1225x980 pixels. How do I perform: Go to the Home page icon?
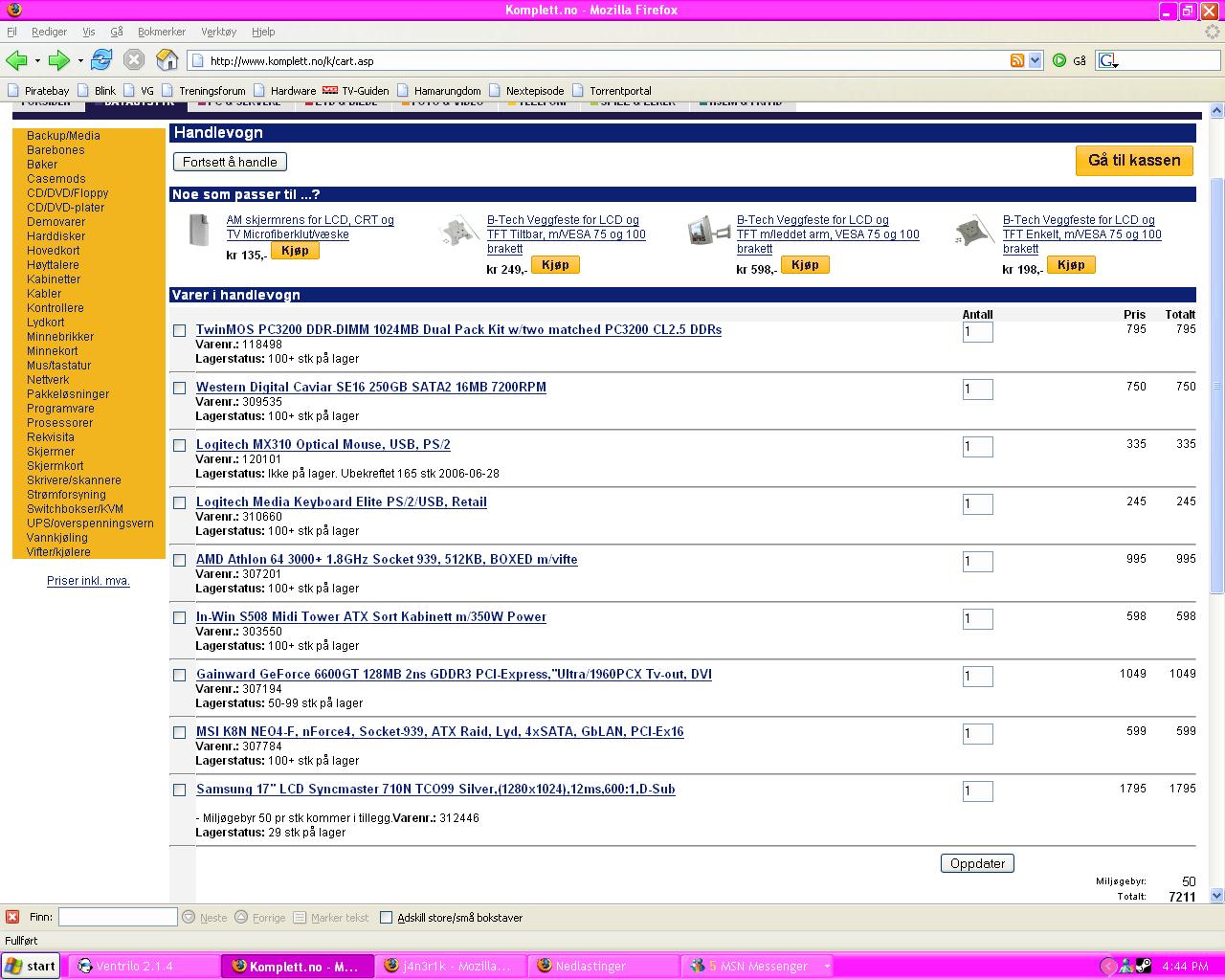(x=167, y=60)
